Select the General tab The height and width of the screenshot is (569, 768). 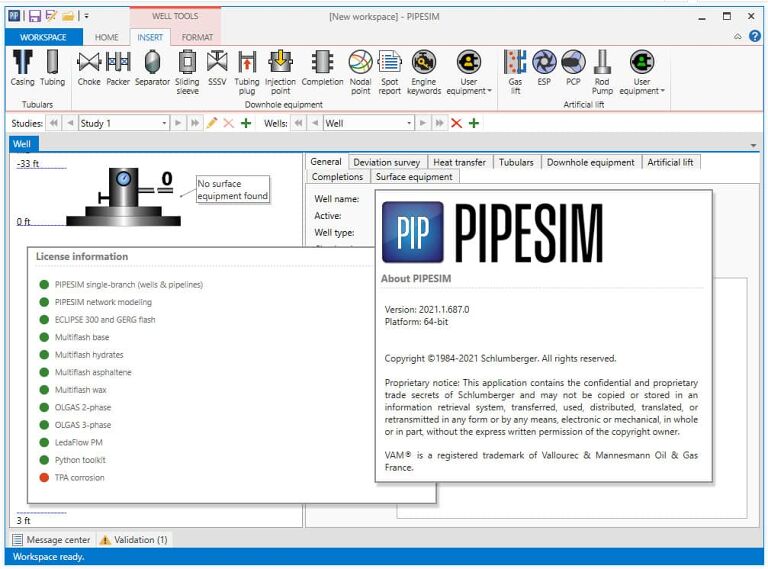click(326, 162)
